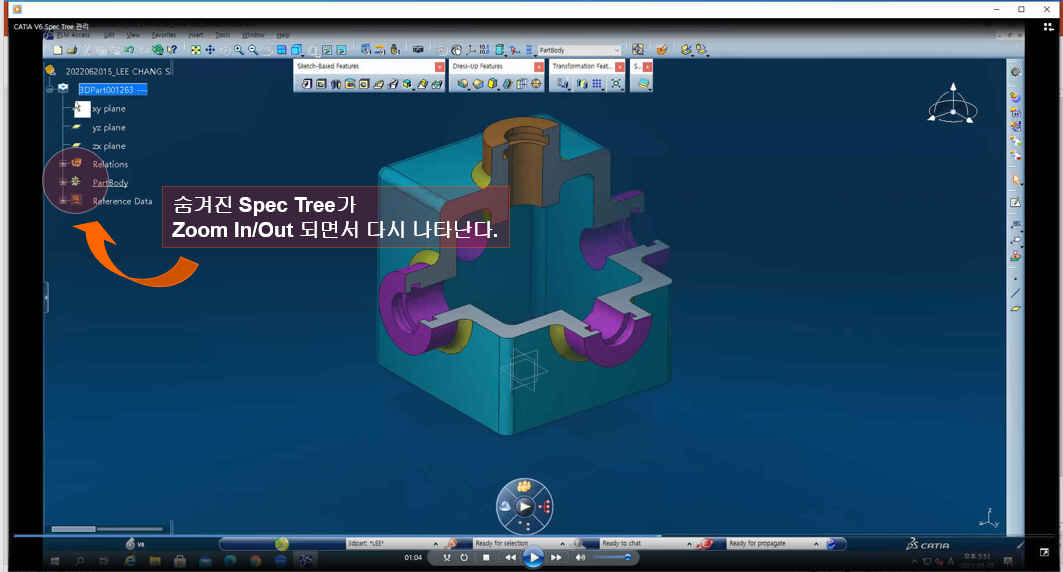This screenshot has width=1063, height=572.
Task: Expand the PartBody node in spec tree
Action: [63, 183]
